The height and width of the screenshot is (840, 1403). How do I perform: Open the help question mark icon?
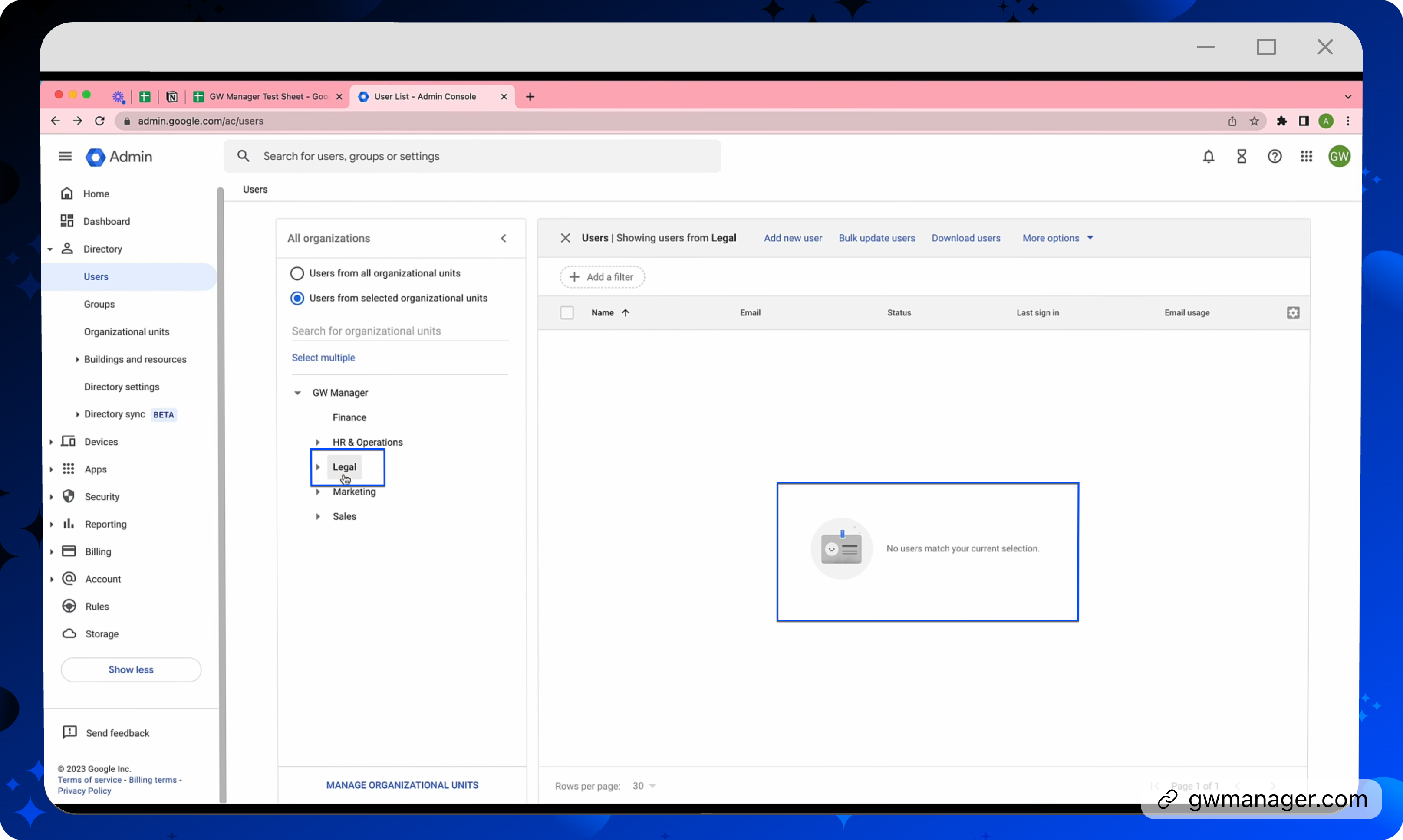[x=1274, y=156]
